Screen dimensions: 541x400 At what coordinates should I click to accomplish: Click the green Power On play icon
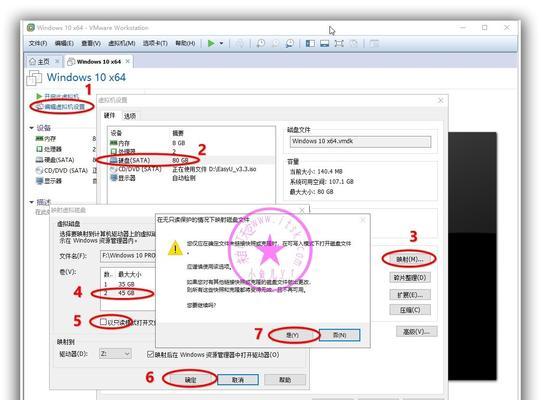[x=211, y=43]
